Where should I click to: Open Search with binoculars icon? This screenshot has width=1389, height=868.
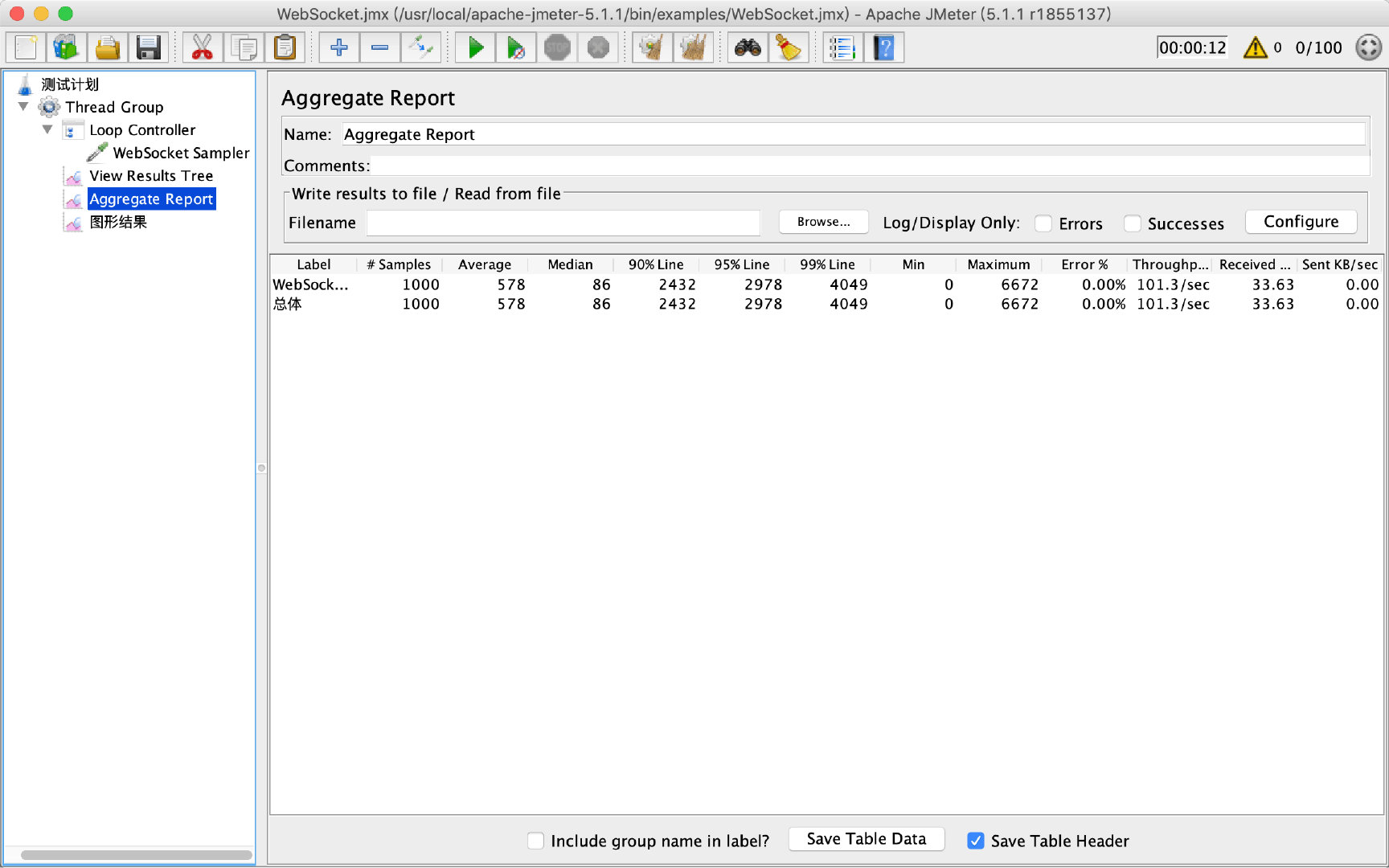coord(748,47)
